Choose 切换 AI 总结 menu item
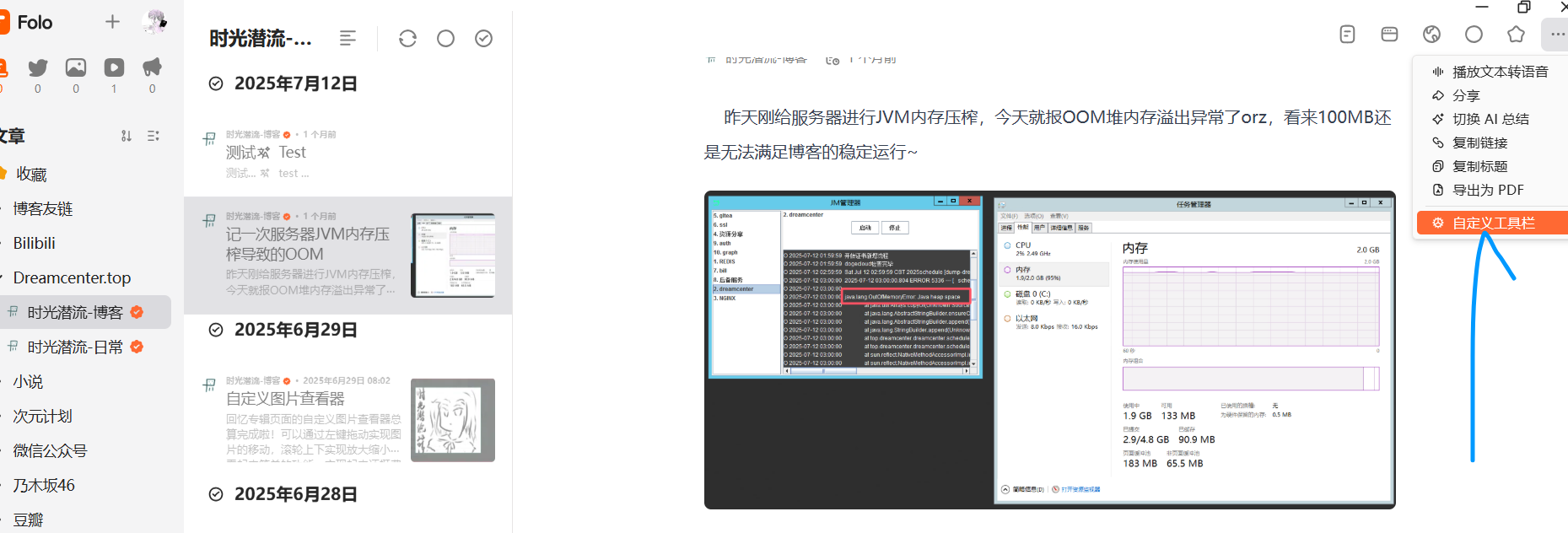Image resolution: width=1568 pixels, height=533 pixels. pos(1490,119)
